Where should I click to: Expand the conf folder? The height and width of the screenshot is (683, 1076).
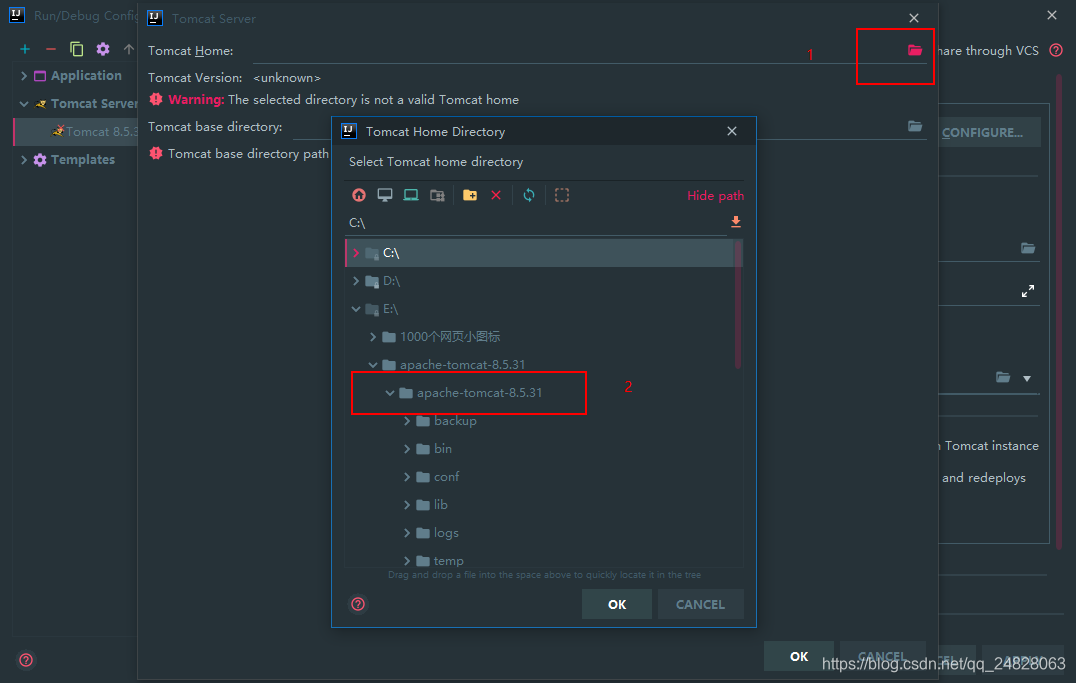(407, 476)
